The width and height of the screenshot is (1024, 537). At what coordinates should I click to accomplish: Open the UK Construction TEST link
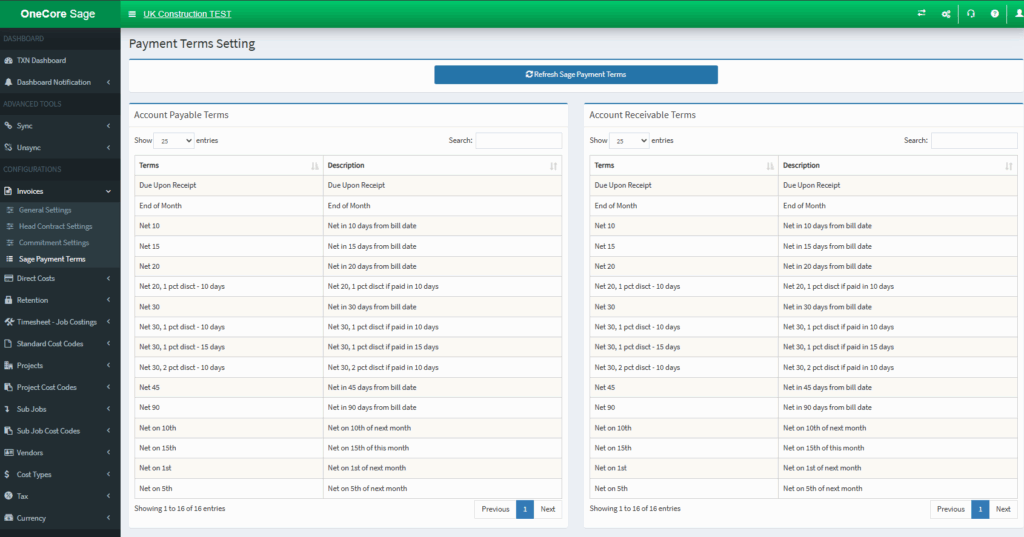coord(187,14)
